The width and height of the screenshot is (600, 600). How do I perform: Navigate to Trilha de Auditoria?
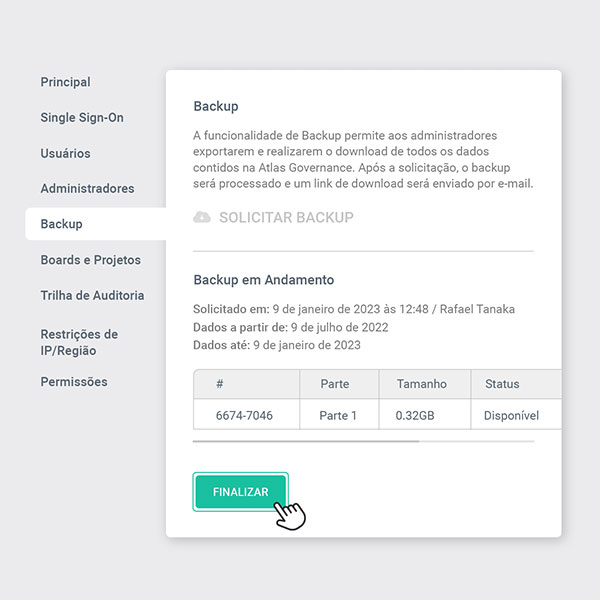92,295
